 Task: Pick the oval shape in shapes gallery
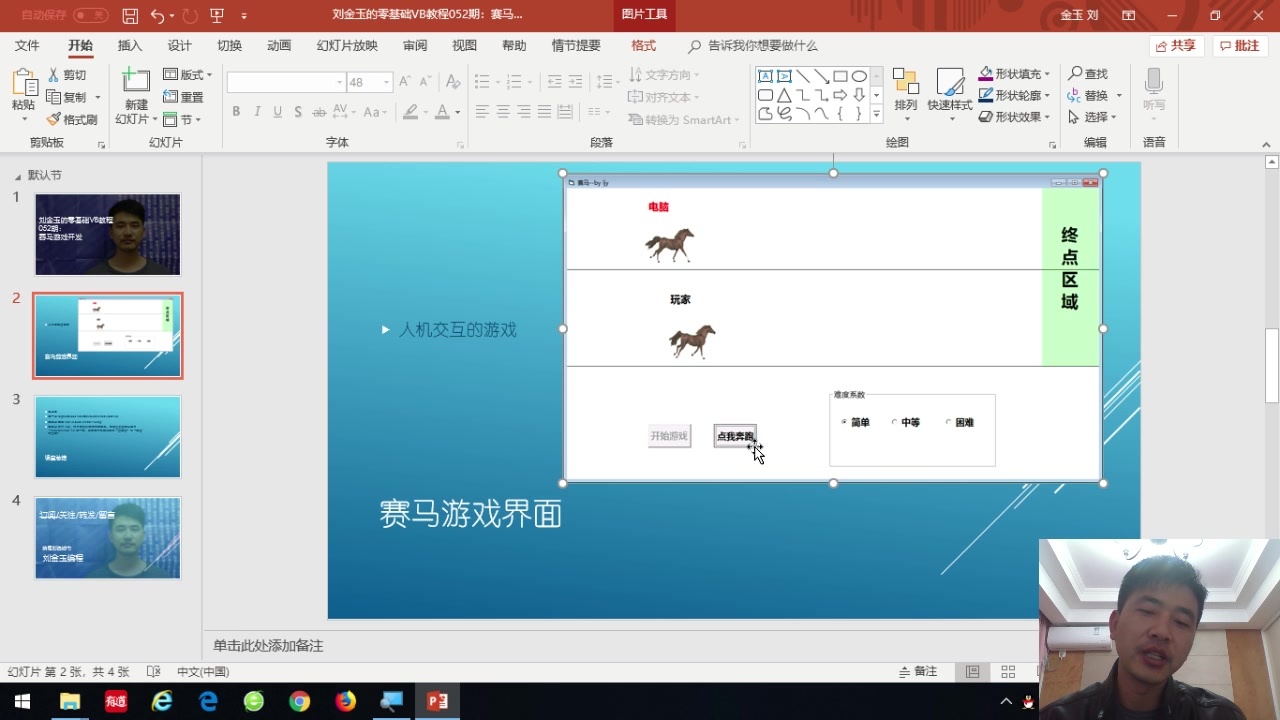pos(859,76)
